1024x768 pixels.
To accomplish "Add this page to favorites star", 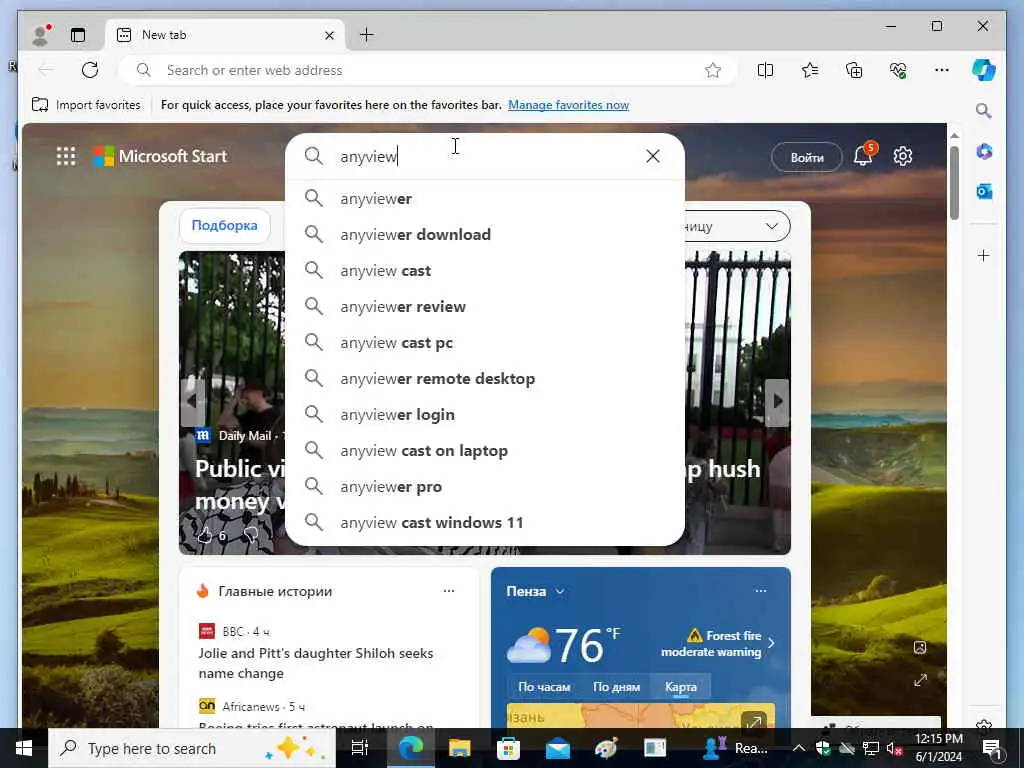I will pos(712,70).
